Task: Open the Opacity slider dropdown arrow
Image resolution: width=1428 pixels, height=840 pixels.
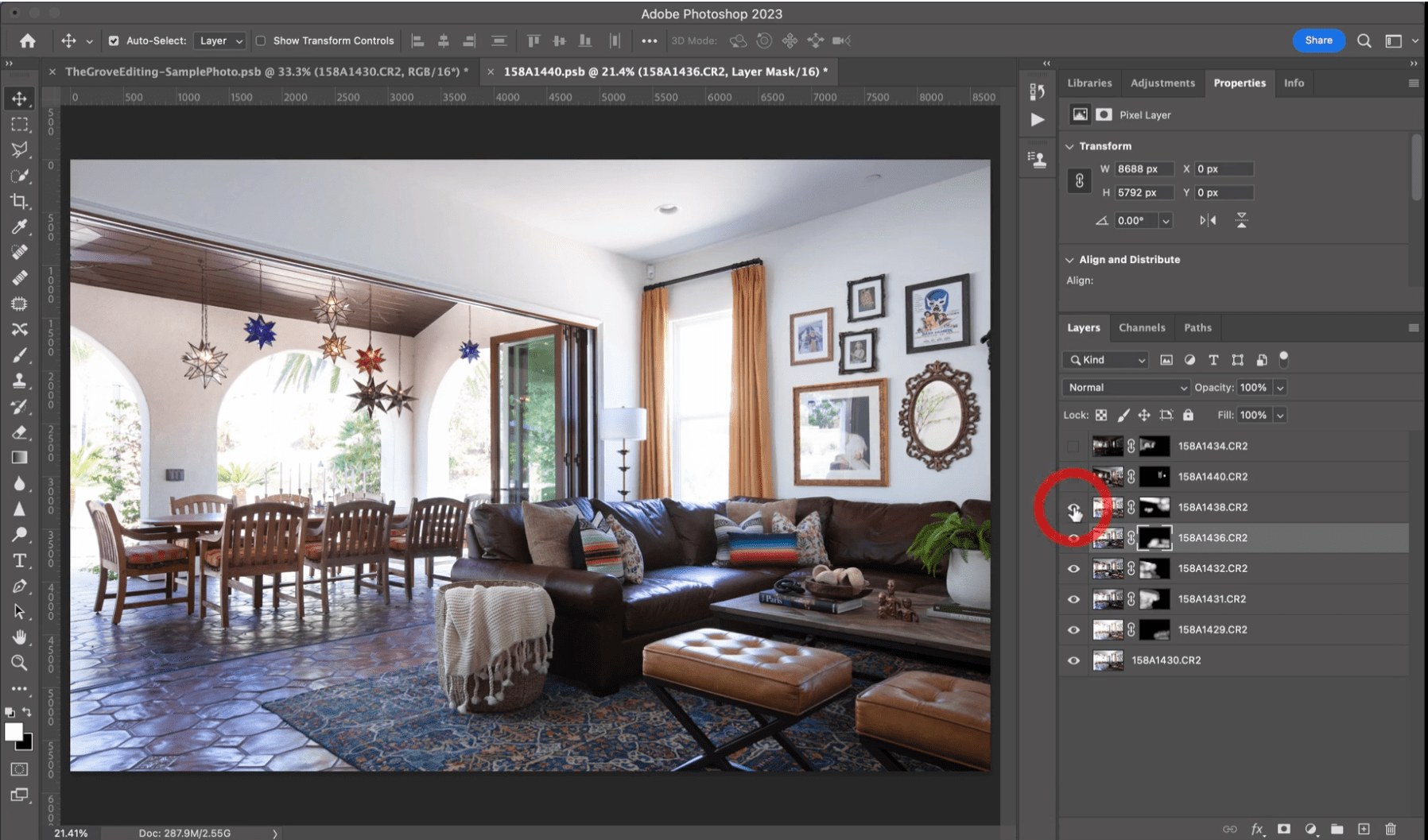Action: pos(1279,388)
